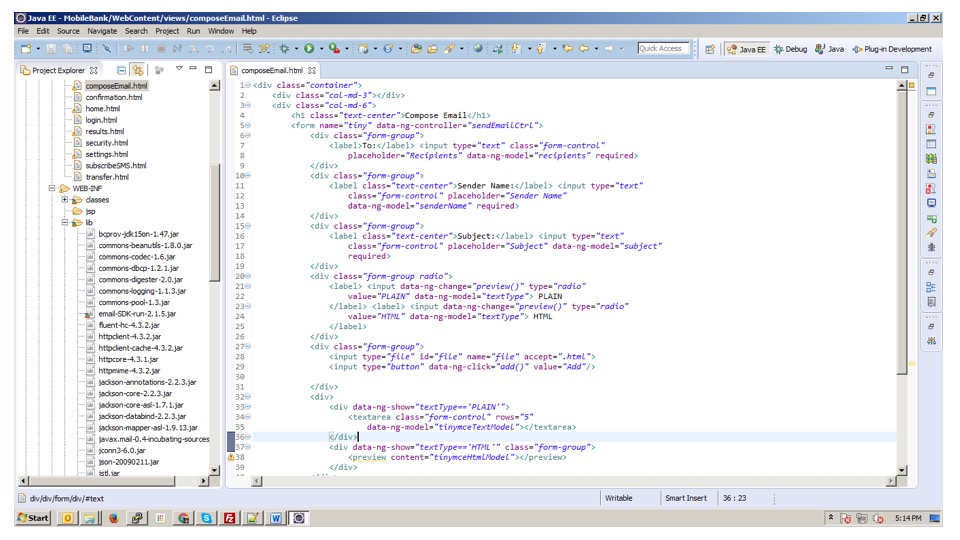The height and width of the screenshot is (540, 960).
Task: Open the New dropdown arrow beside the New icon
Action: click(38, 48)
